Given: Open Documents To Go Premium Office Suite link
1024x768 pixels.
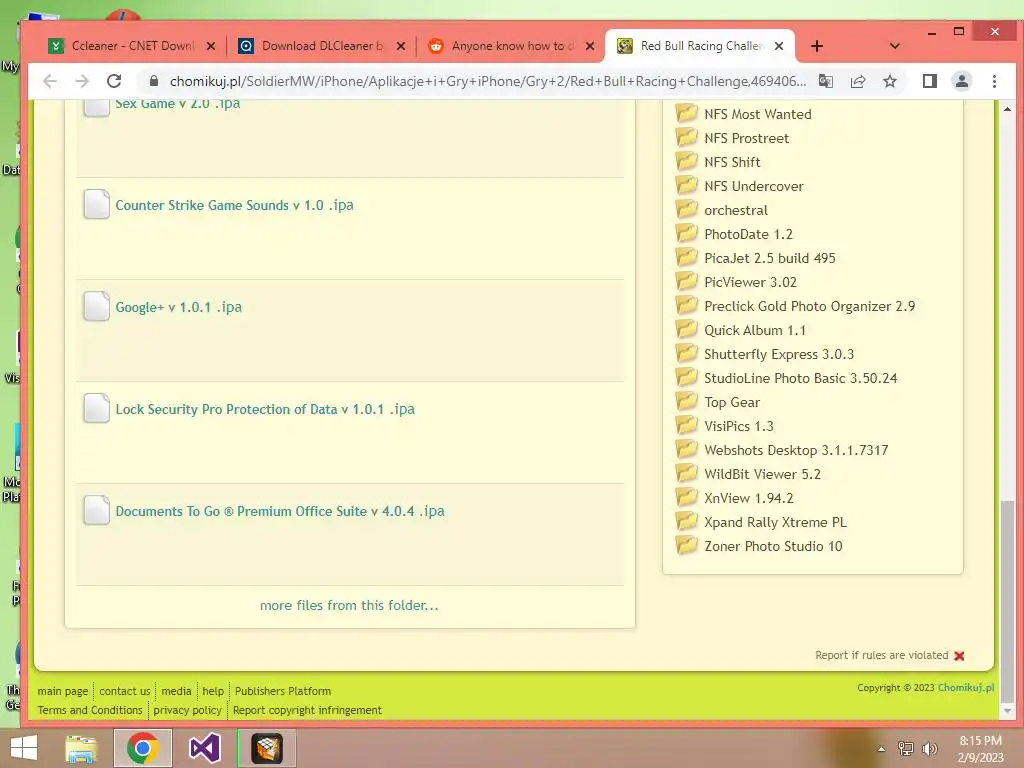Looking at the screenshot, I should pyautogui.click(x=280, y=511).
